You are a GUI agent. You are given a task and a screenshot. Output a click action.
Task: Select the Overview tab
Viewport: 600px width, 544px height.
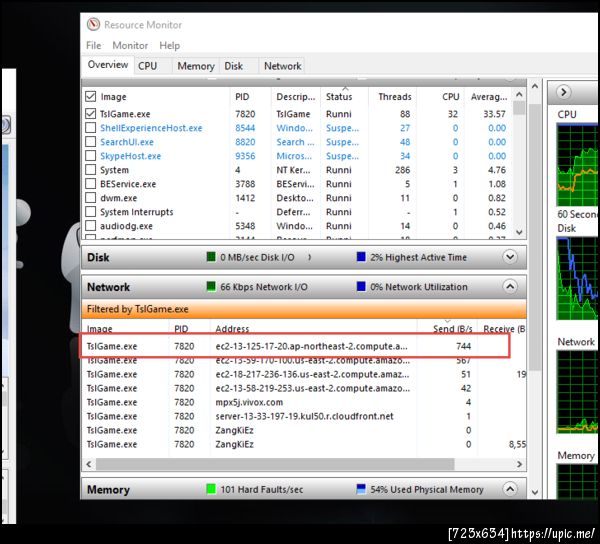108,65
